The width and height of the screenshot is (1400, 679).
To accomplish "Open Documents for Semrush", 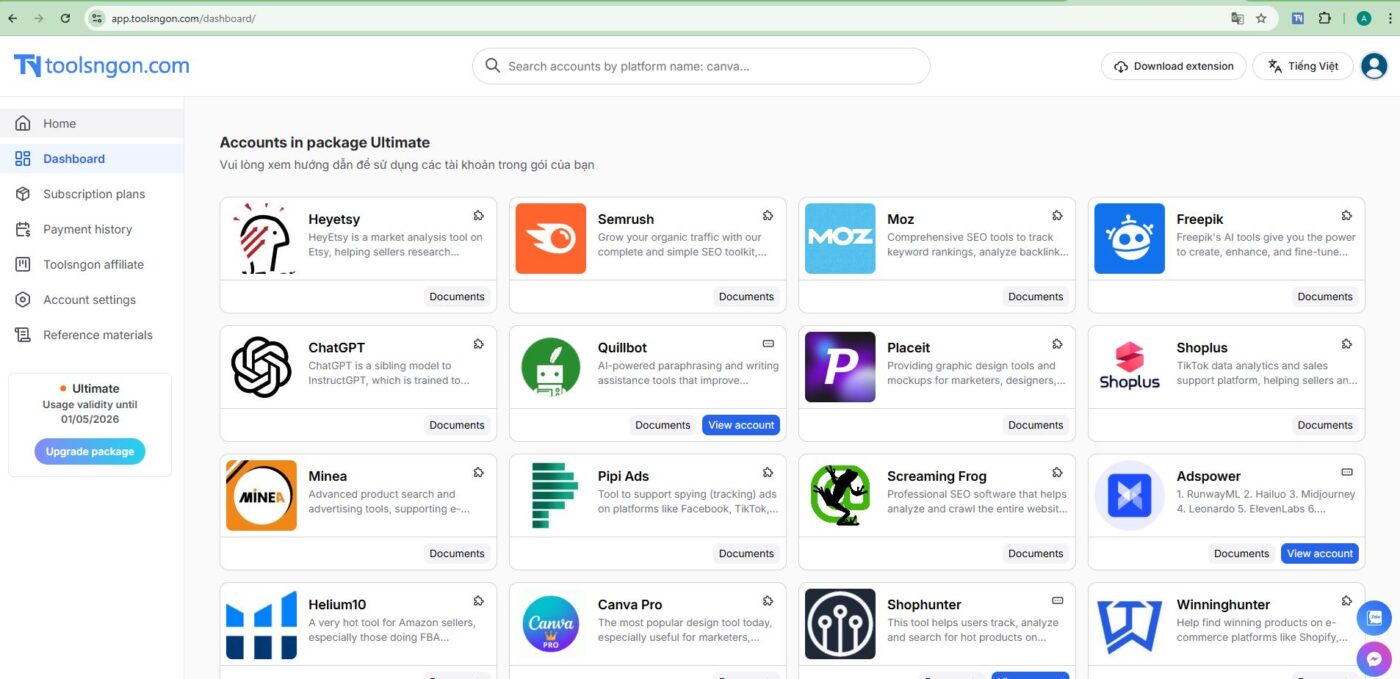I will point(746,296).
